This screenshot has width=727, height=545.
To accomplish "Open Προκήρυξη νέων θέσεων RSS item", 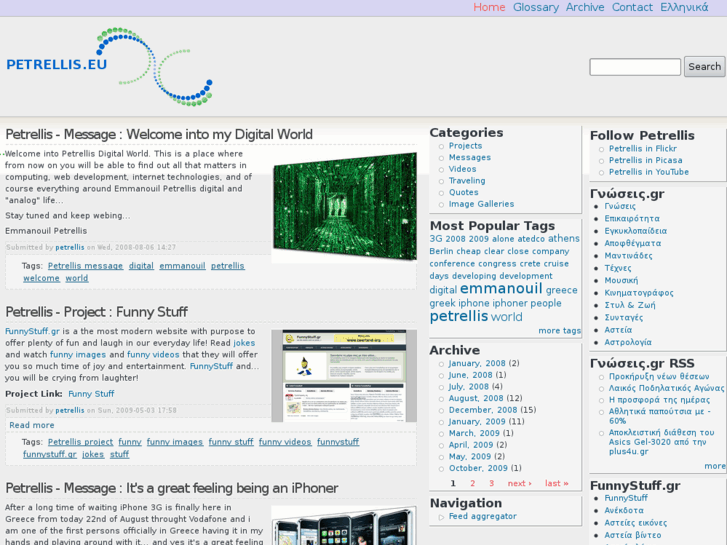I will tap(659, 376).
